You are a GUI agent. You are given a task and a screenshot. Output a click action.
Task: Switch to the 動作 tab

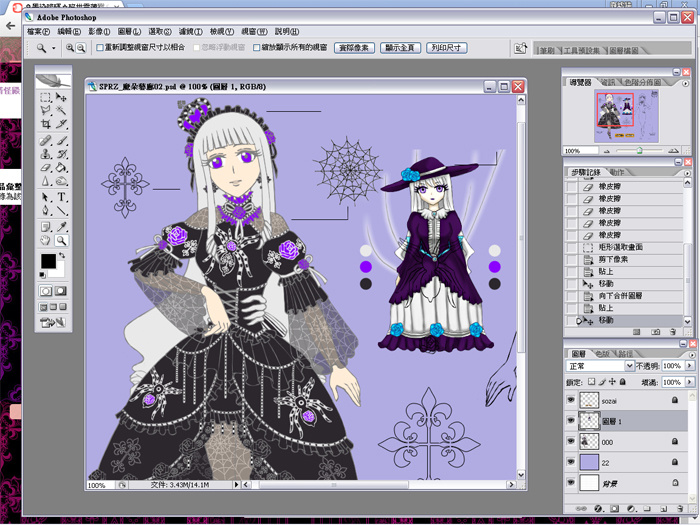(x=616, y=172)
